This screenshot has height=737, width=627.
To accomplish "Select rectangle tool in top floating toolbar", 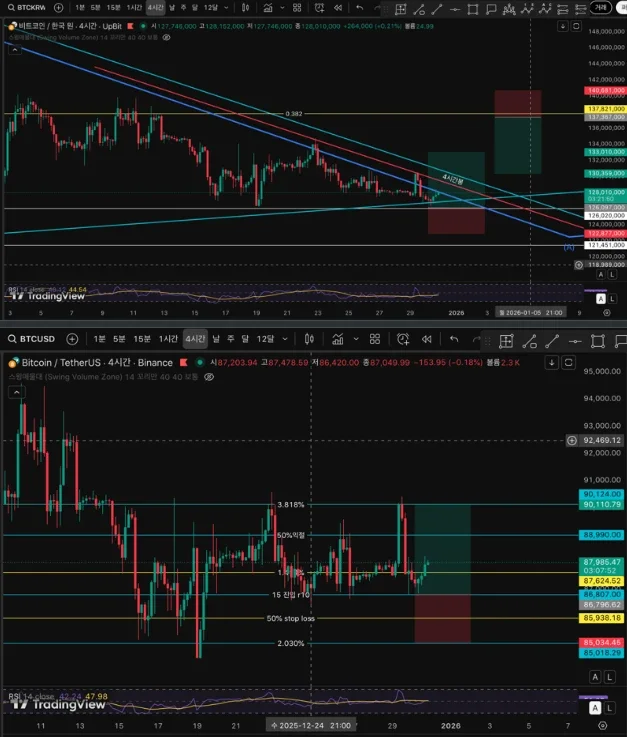I will tap(473, 9).
